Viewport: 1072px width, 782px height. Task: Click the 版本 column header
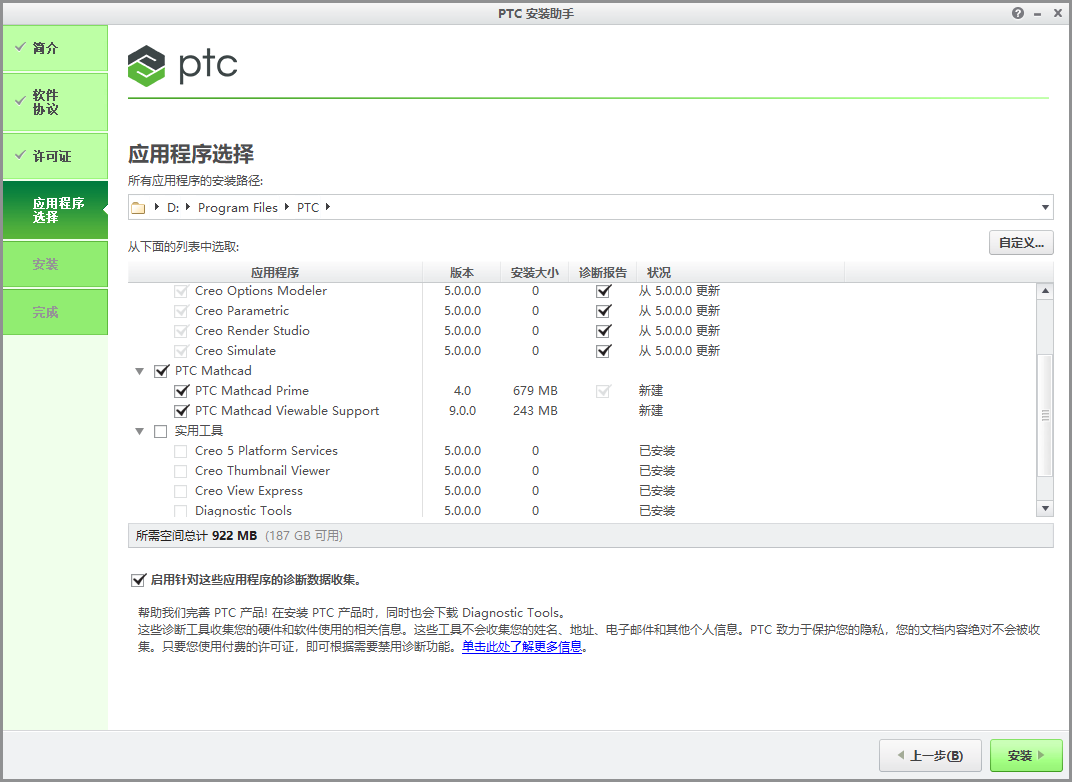(461, 272)
